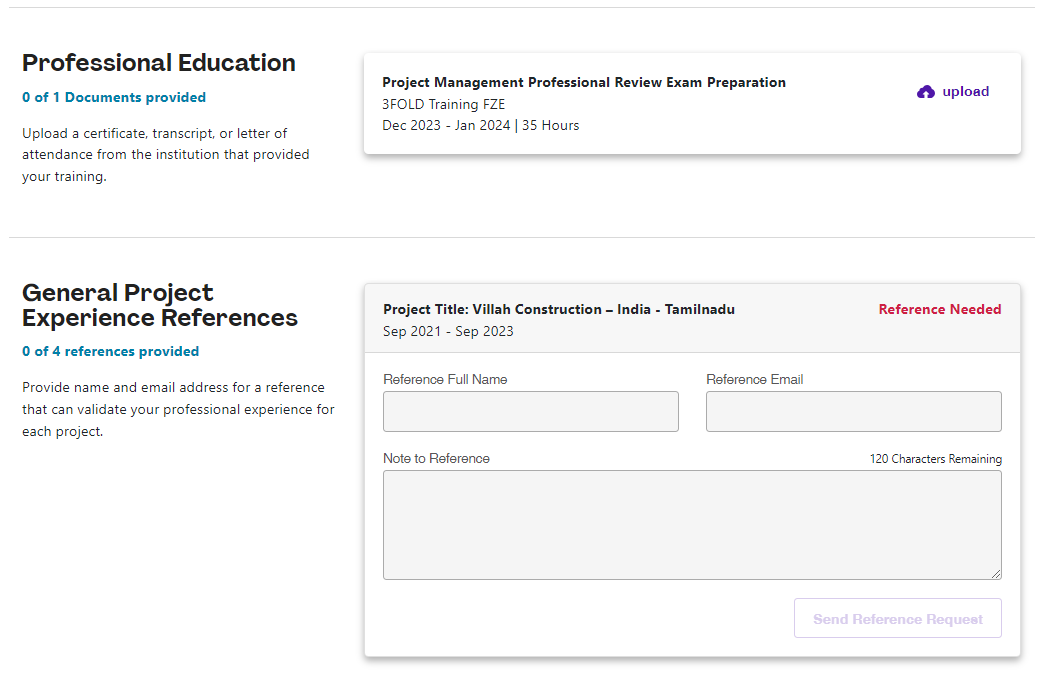The image size is (1064, 673).
Task: Click the Project Management Professional Review Exam title
Action: point(584,83)
